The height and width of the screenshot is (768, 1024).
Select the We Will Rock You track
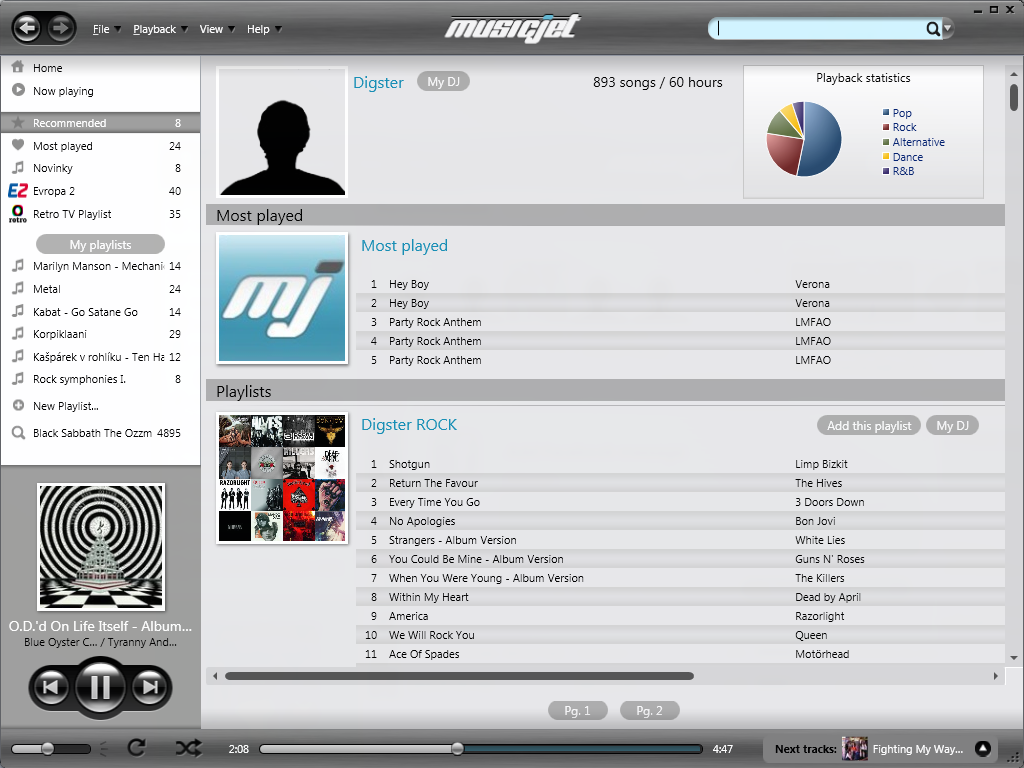tap(680, 635)
